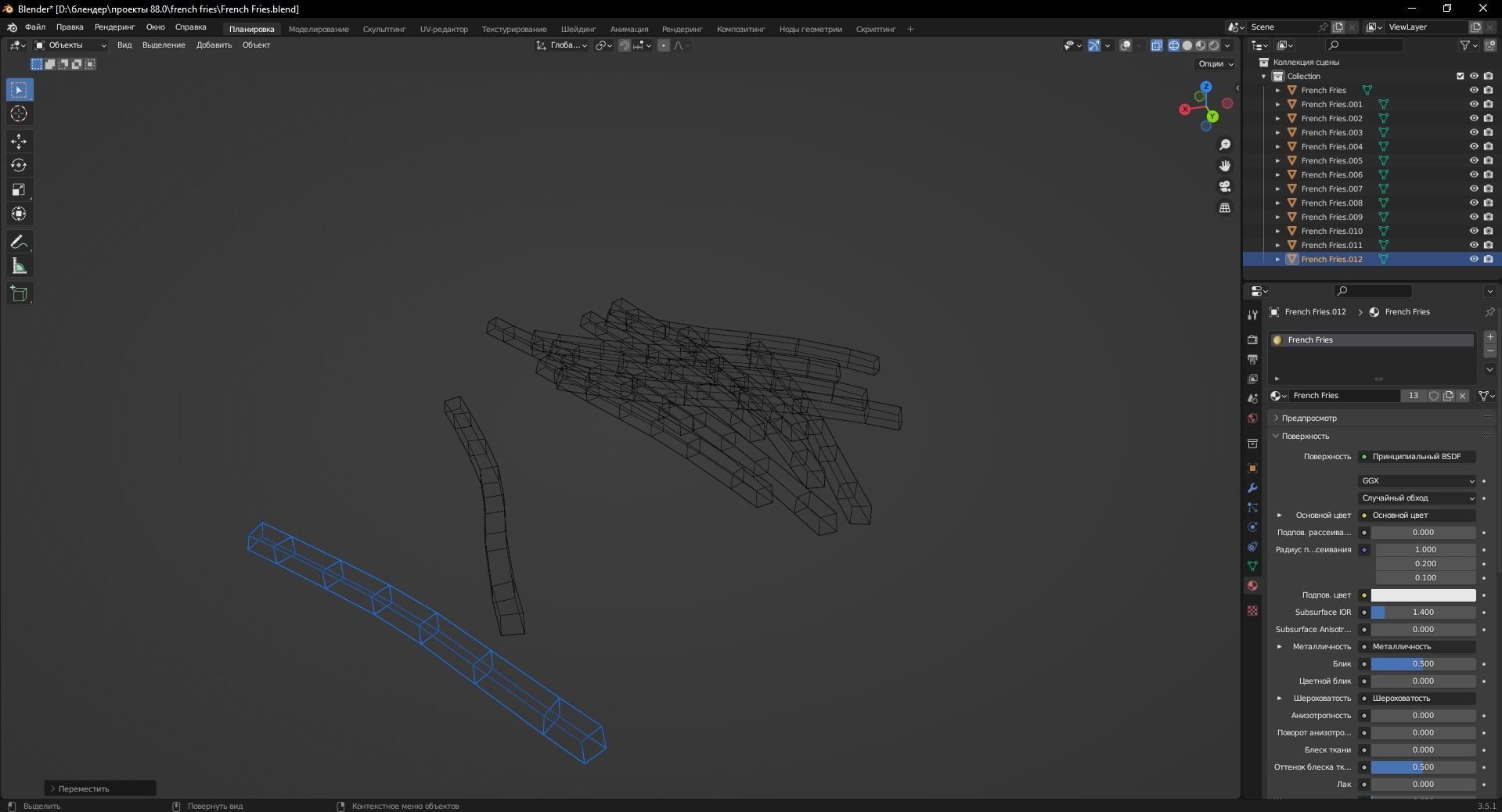1502x812 pixels.
Task: Collapse the 'Поверхность' panel
Action: click(1305, 437)
